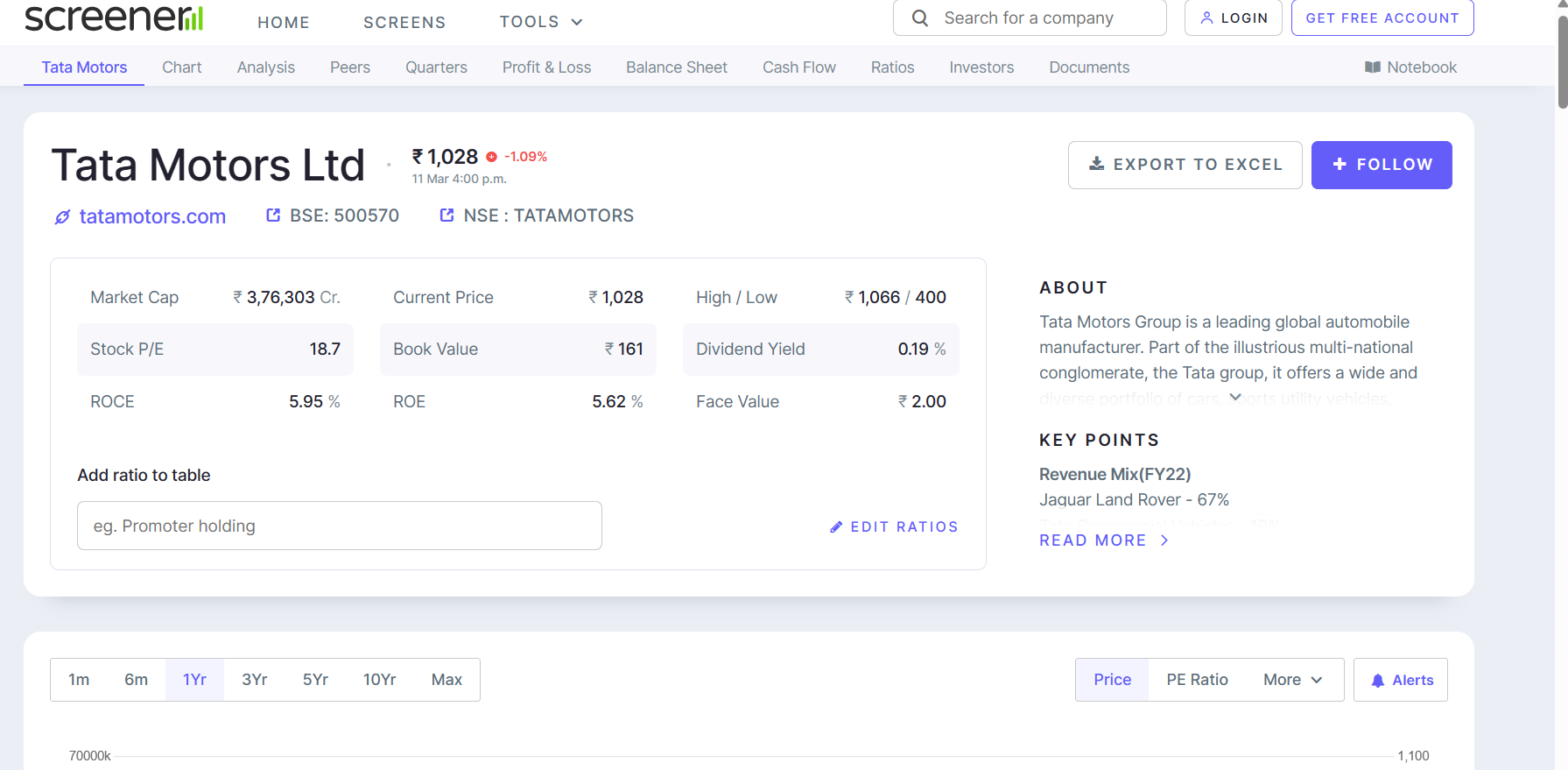Select the 10Yr chart period
Viewport: 1568px width, 770px height.
pos(380,680)
